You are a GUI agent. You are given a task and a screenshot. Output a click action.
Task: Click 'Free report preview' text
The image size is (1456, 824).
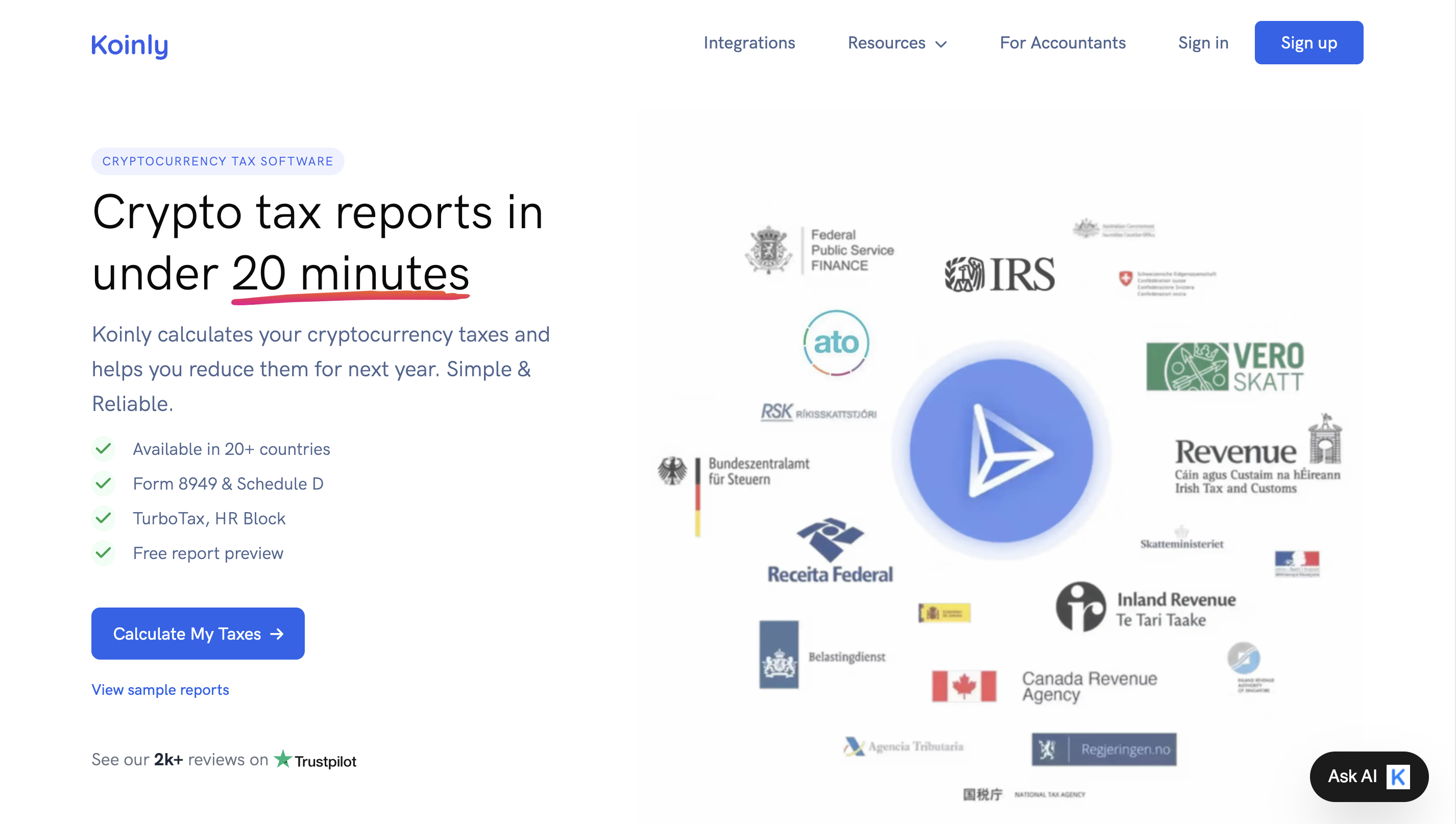coord(208,553)
